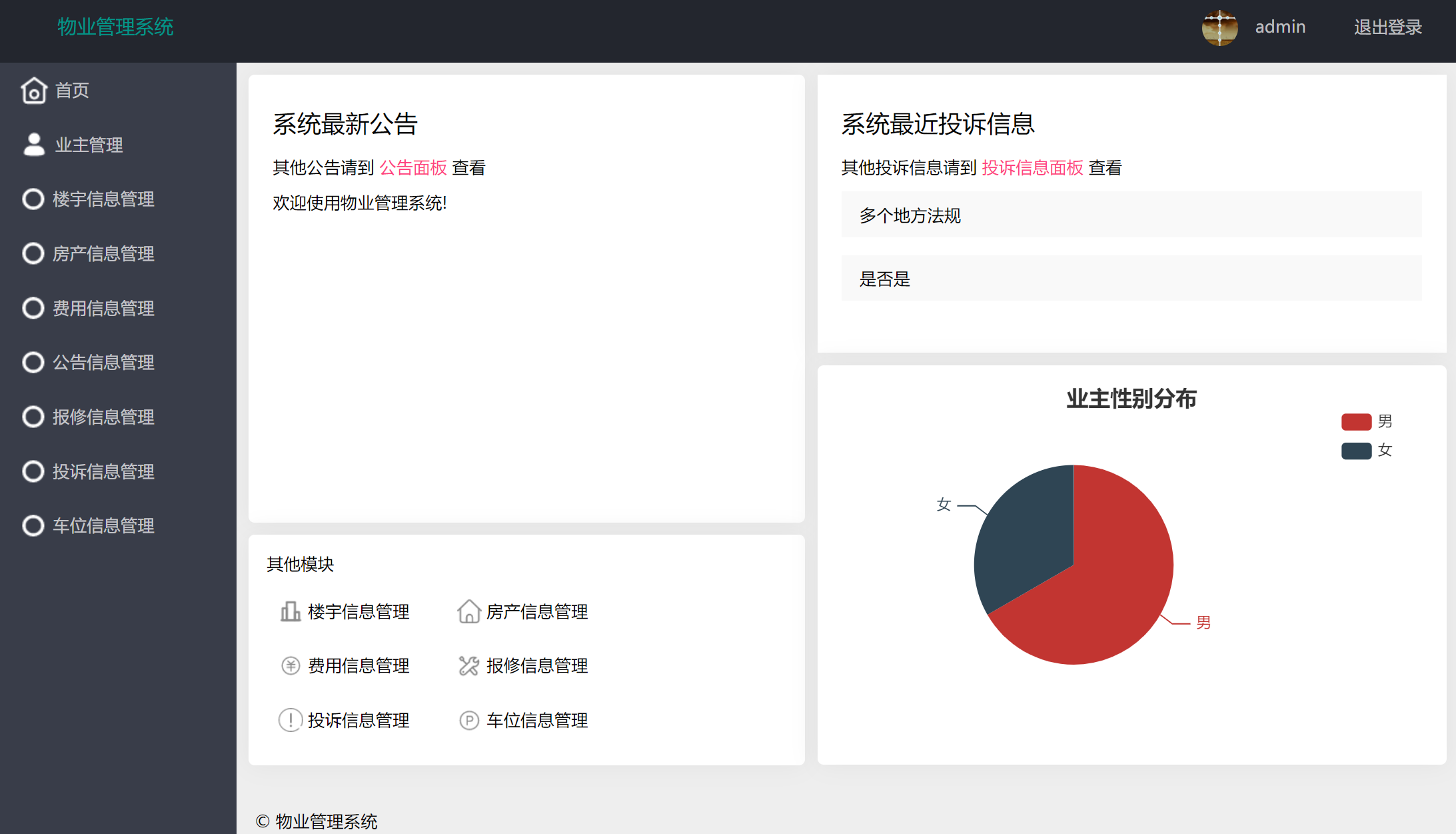The width and height of the screenshot is (1456, 834).
Task: Open the 公告面板 link
Action: pos(413,167)
